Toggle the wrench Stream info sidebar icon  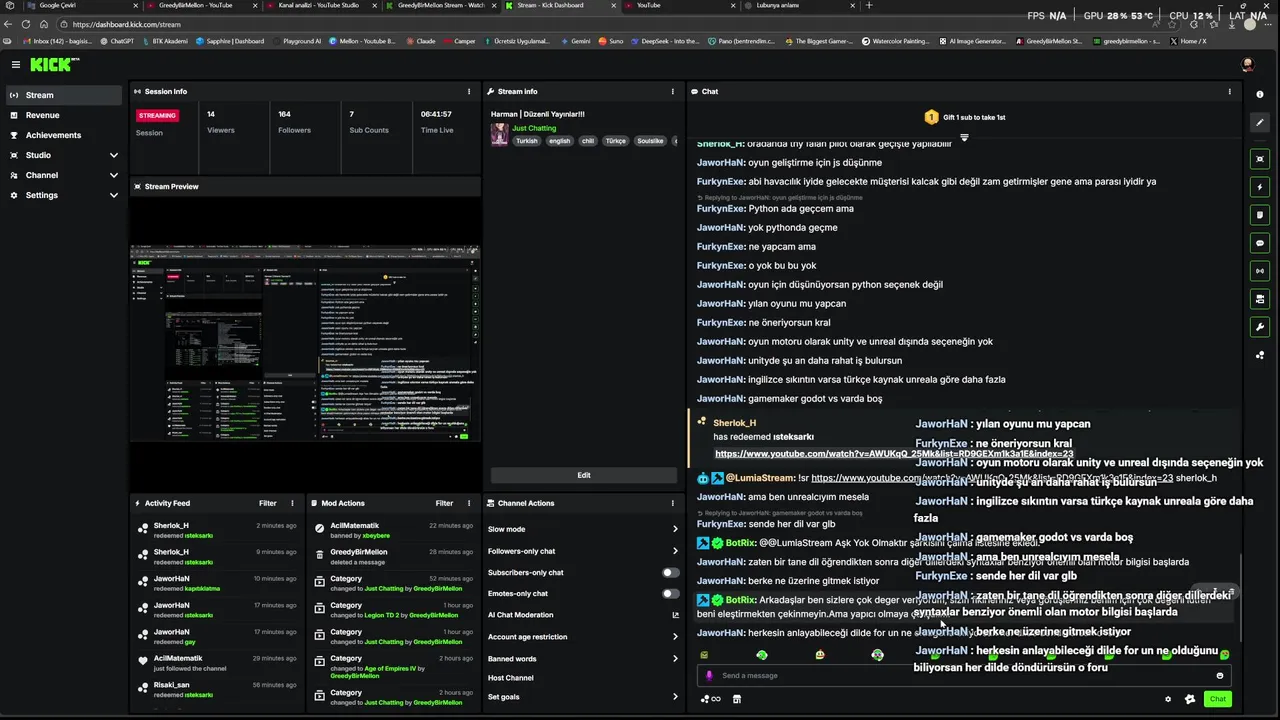[x=1260, y=327]
